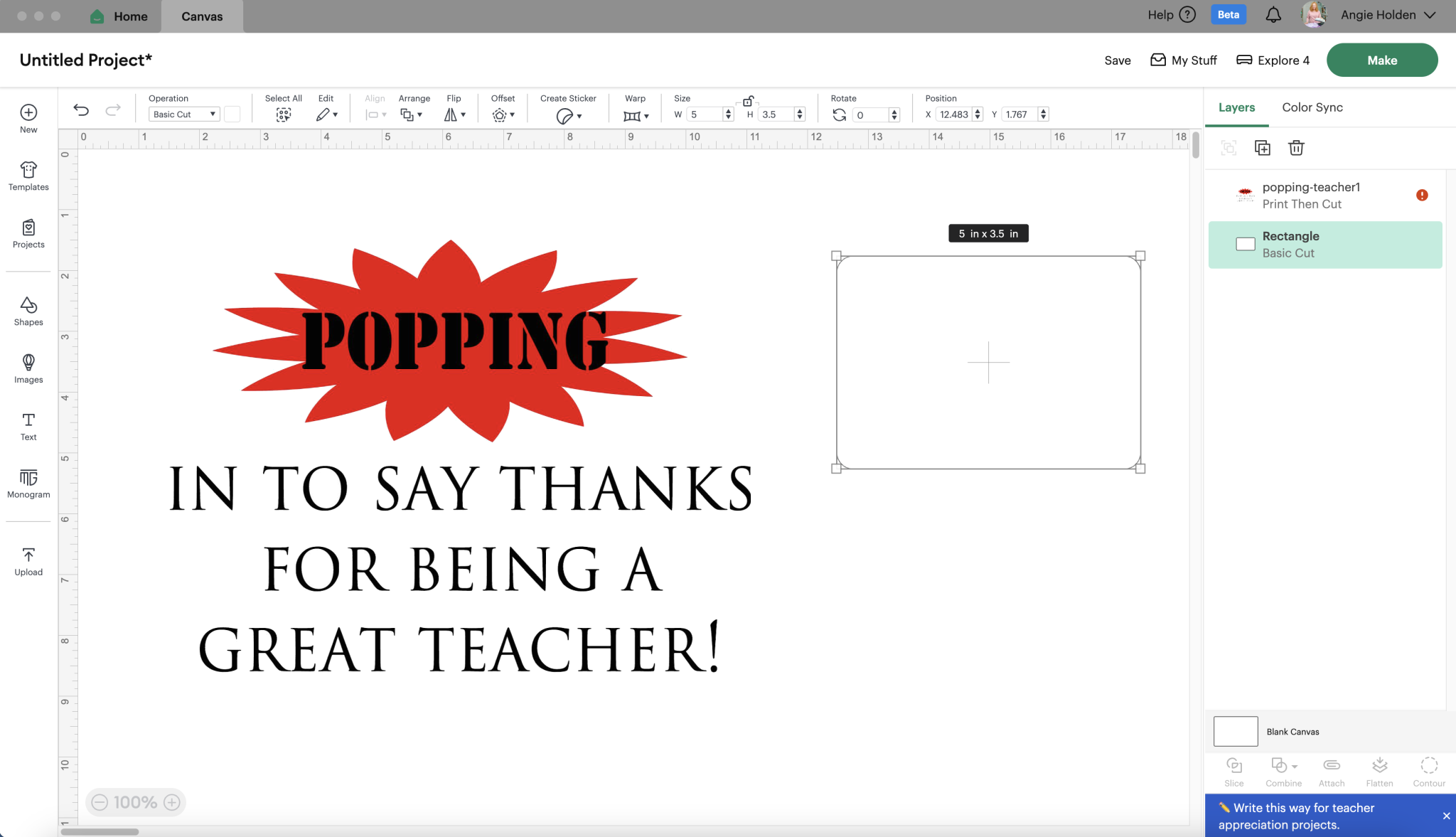
Task: Select the Text tool
Action: click(x=28, y=426)
